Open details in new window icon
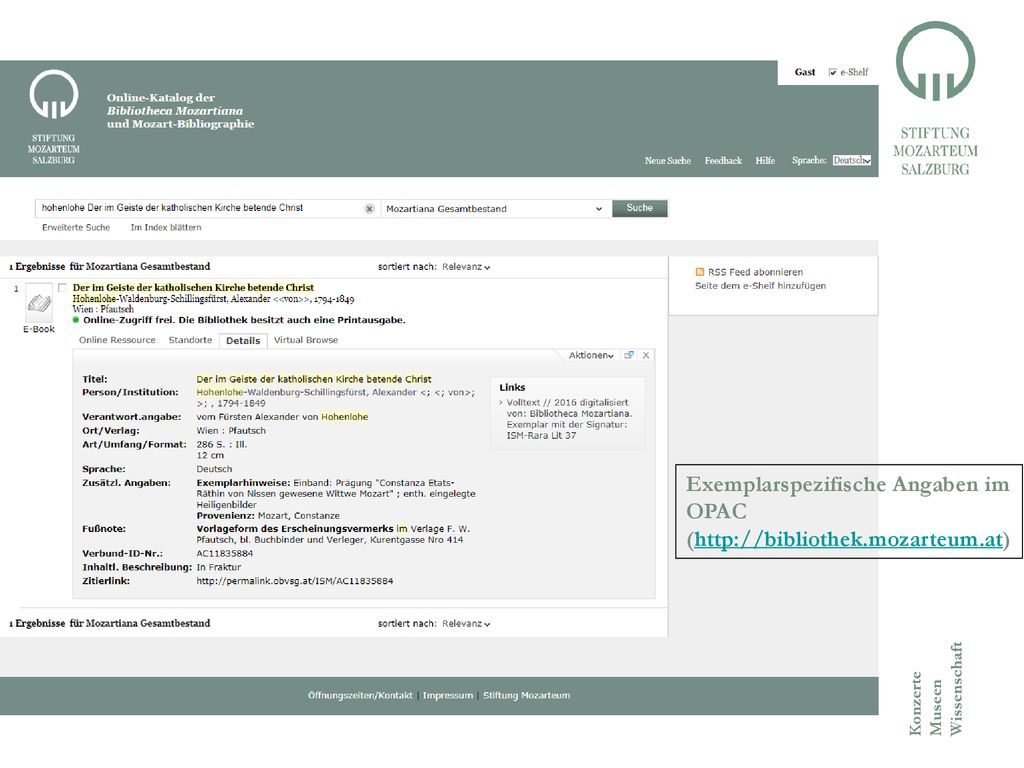This screenshot has height=768, width=1024. (628, 355)
